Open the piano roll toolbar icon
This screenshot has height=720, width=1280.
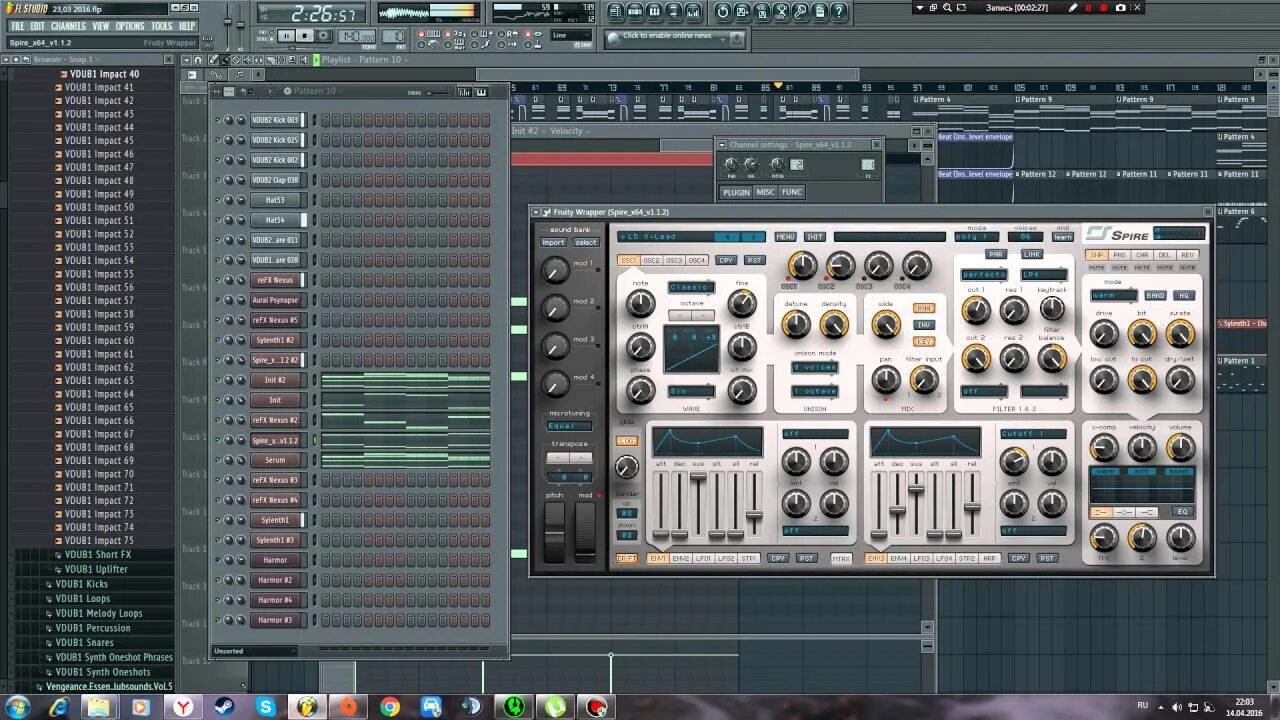(655, 12)
